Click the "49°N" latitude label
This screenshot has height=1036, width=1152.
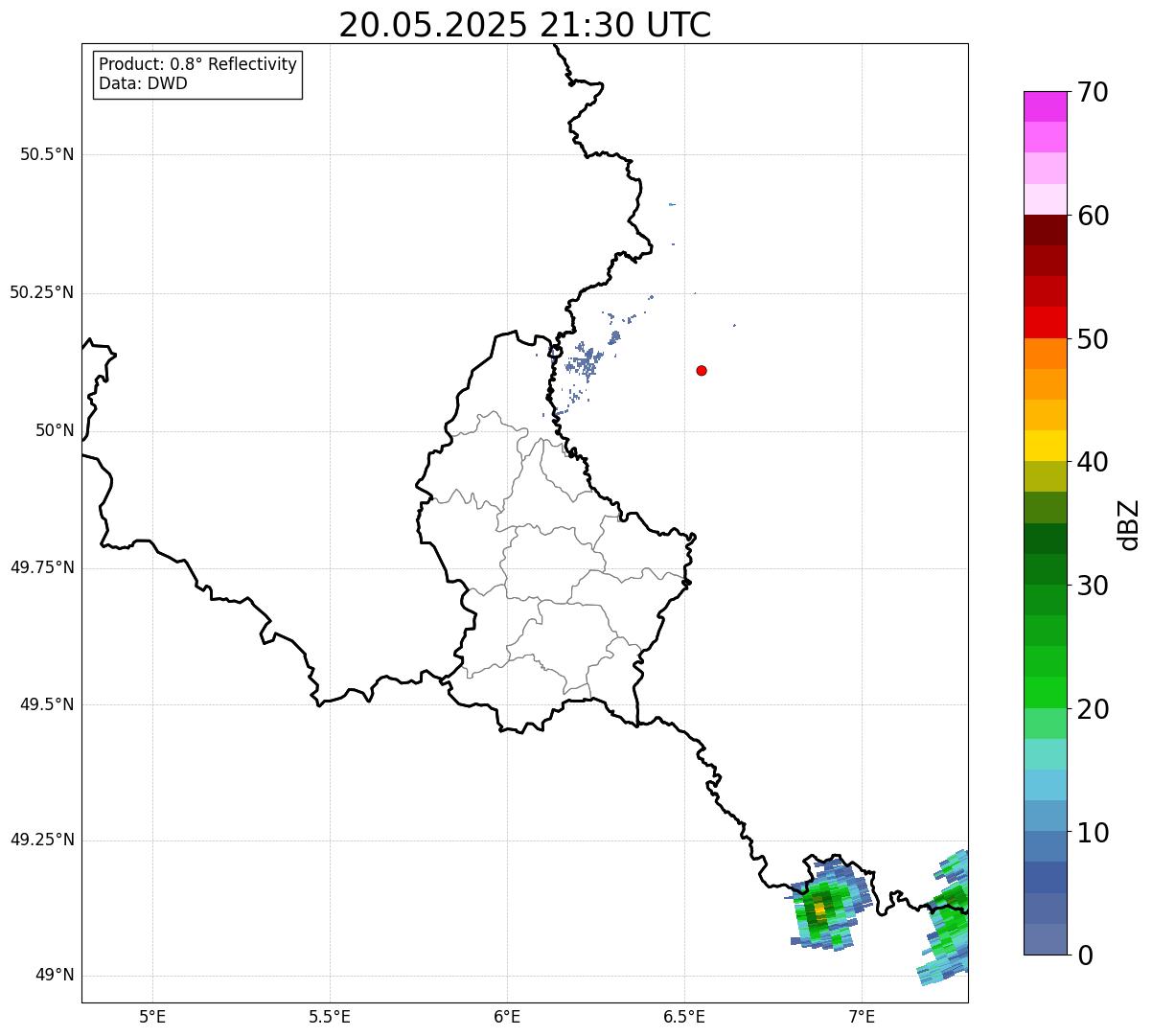(55, 975)
